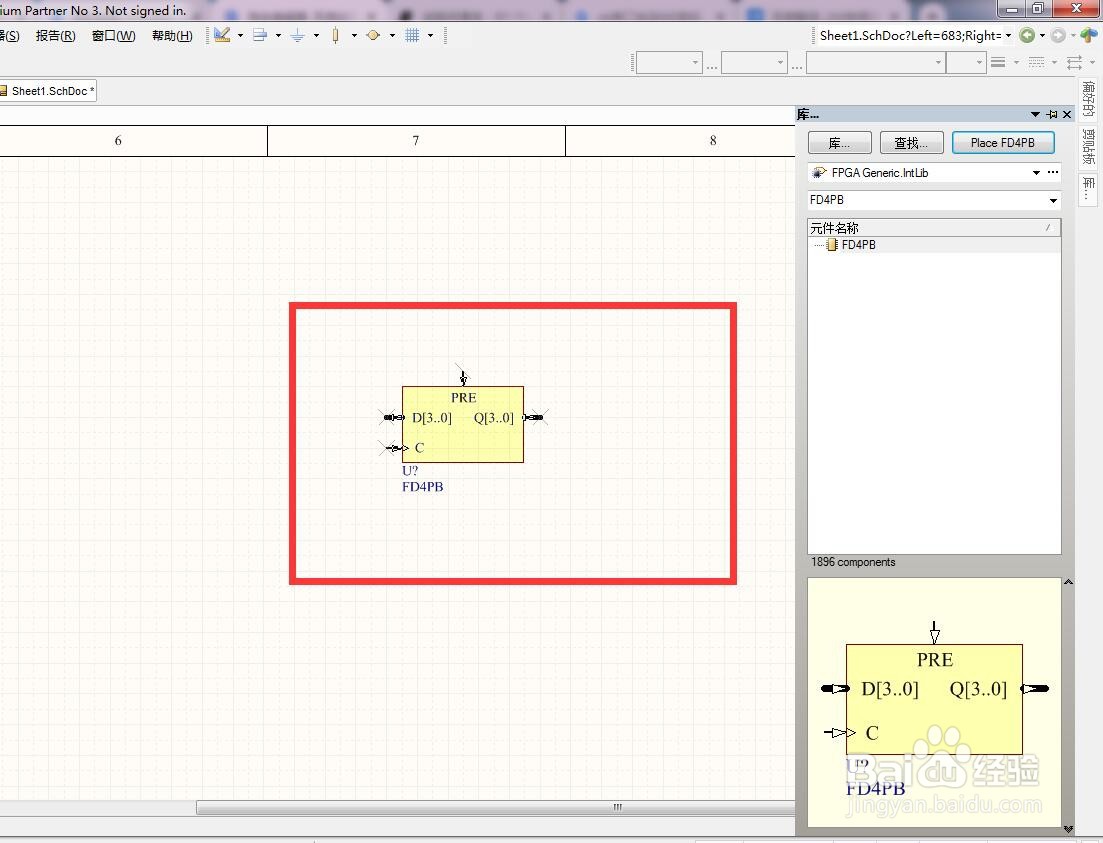Expand digital devices dropdown arrow
Image resolution: width=1103 pixels, height=843 pixels.
pyautogui.click(x=355, y=35)
